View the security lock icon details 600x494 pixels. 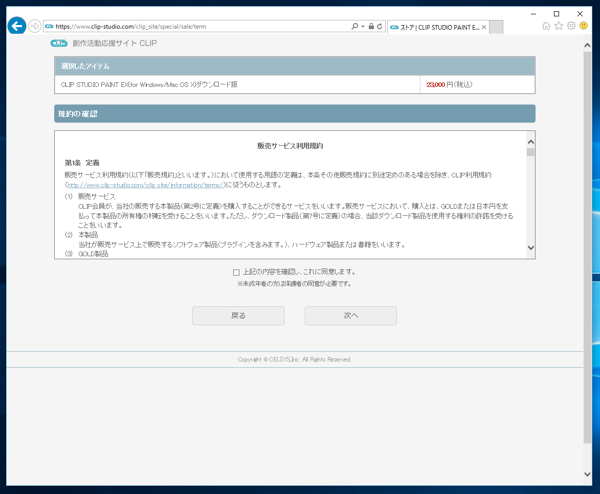click(x=371, y=26)
